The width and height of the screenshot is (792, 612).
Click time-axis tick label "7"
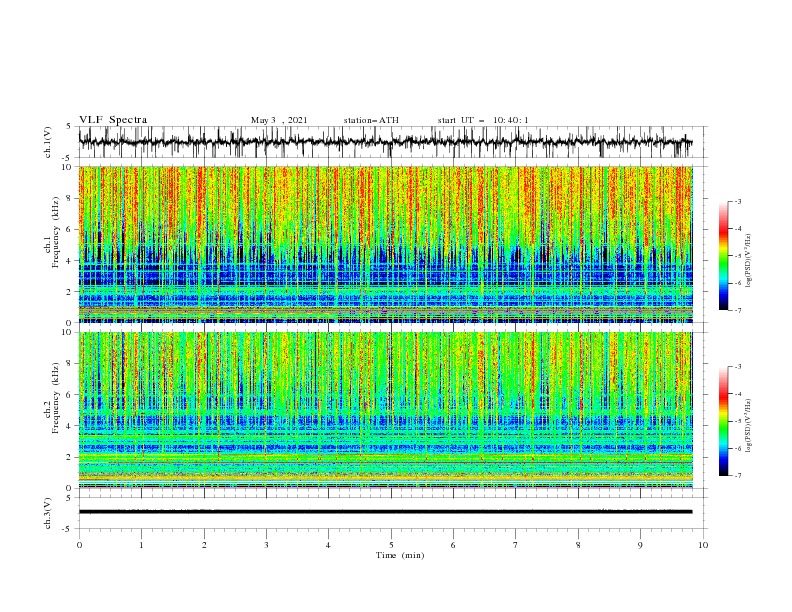516,545
